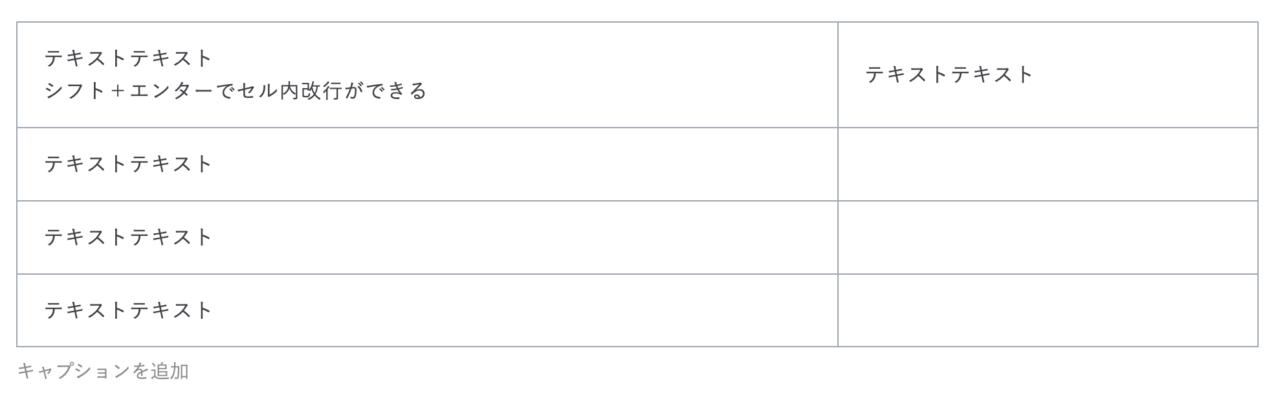
Task: Select the second row's left text cell
Action: pyautogui.click(x=427, y=164)
